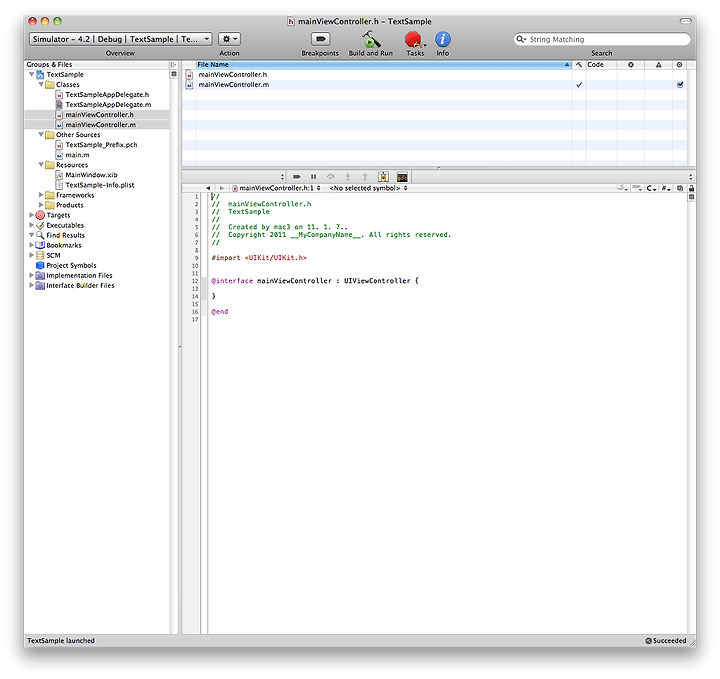Expand Implementation Files smart group
720x679 pixels.
pos(32,275)
